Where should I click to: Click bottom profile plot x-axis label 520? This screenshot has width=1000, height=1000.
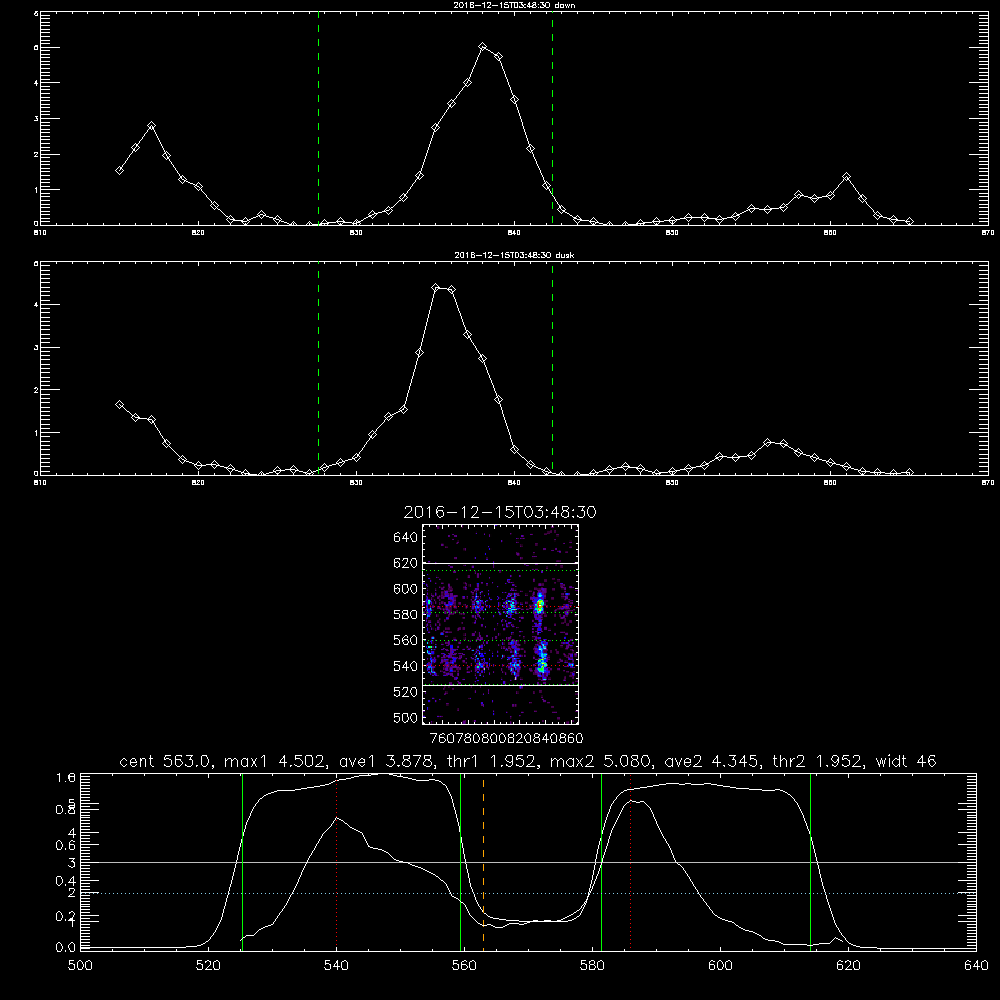(x=208, y=966)
